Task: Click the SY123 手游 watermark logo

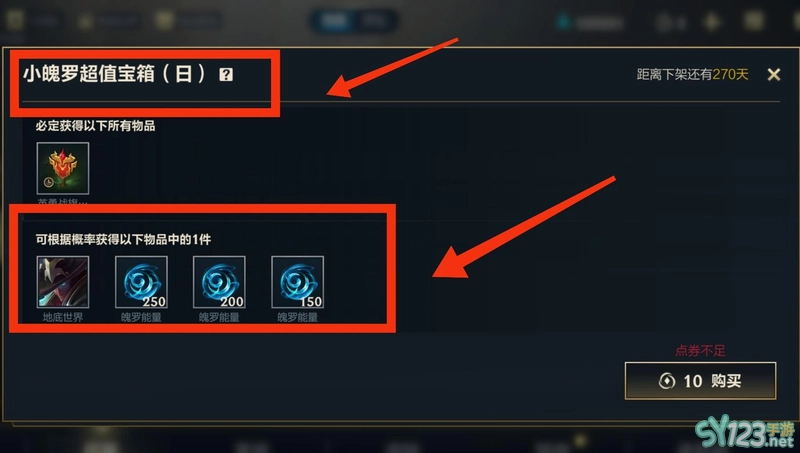Action: [x=745, y=433]
